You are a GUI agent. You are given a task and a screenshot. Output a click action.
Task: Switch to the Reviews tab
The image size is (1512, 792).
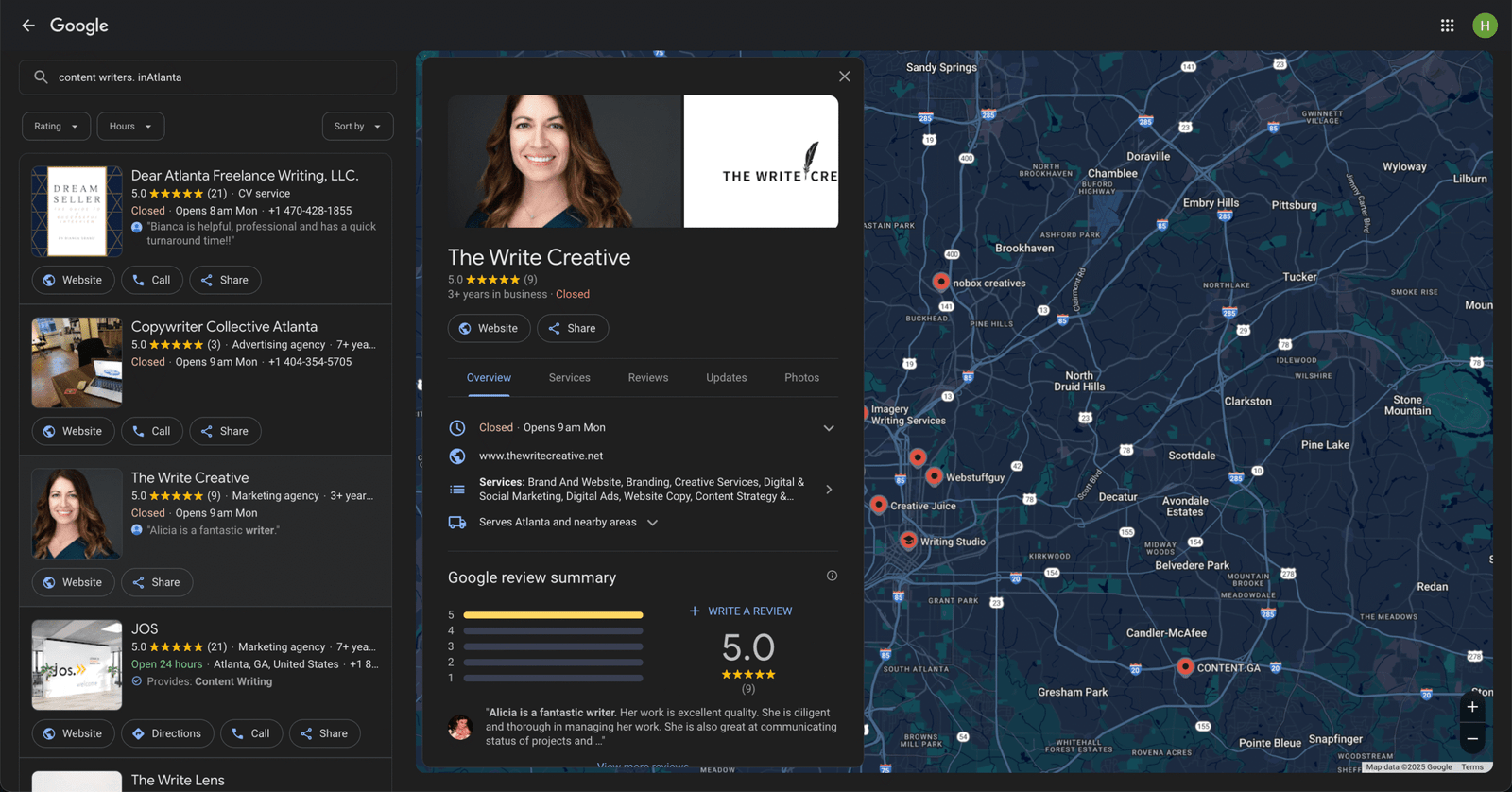coord(648,378)
